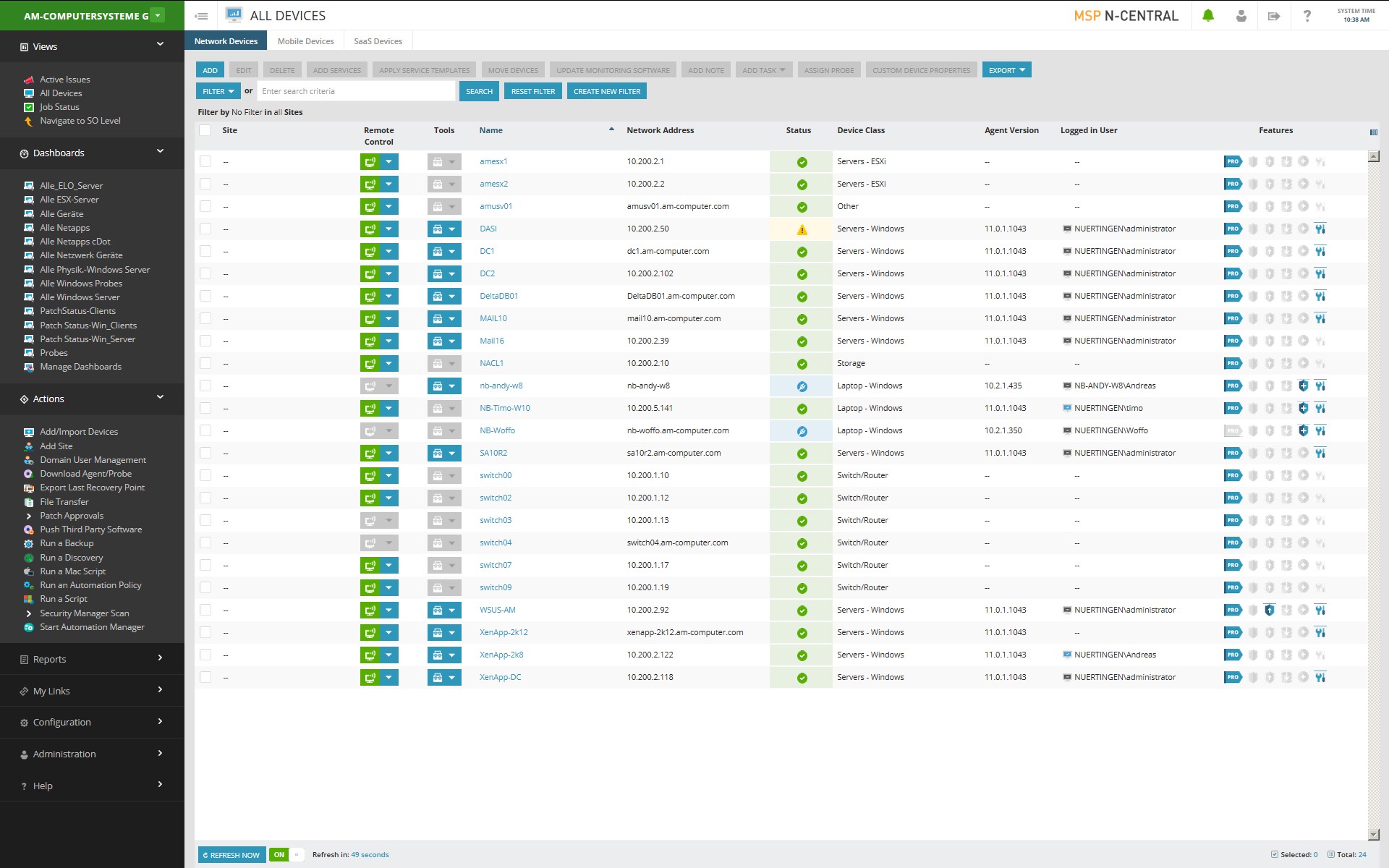Tick the select-all checkbox in the header

click(205, 131)
